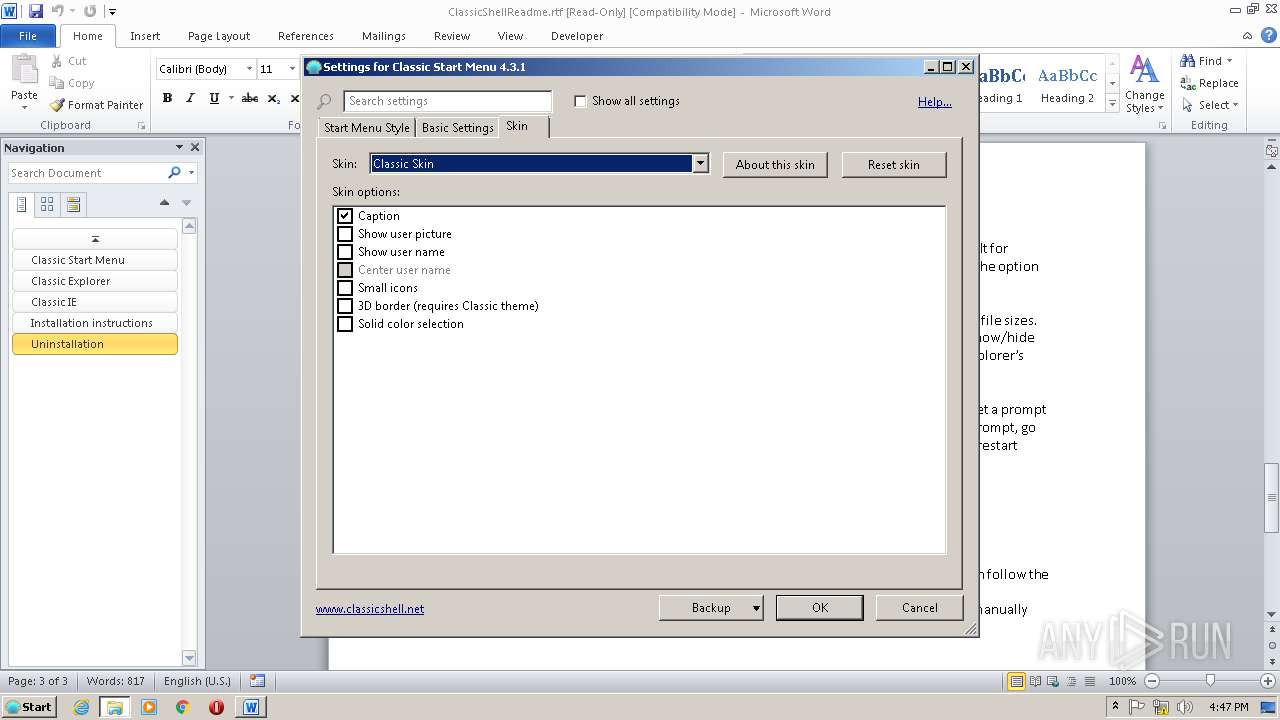
Task: Open the File tab in Word
Action: (x=28, y=36)
